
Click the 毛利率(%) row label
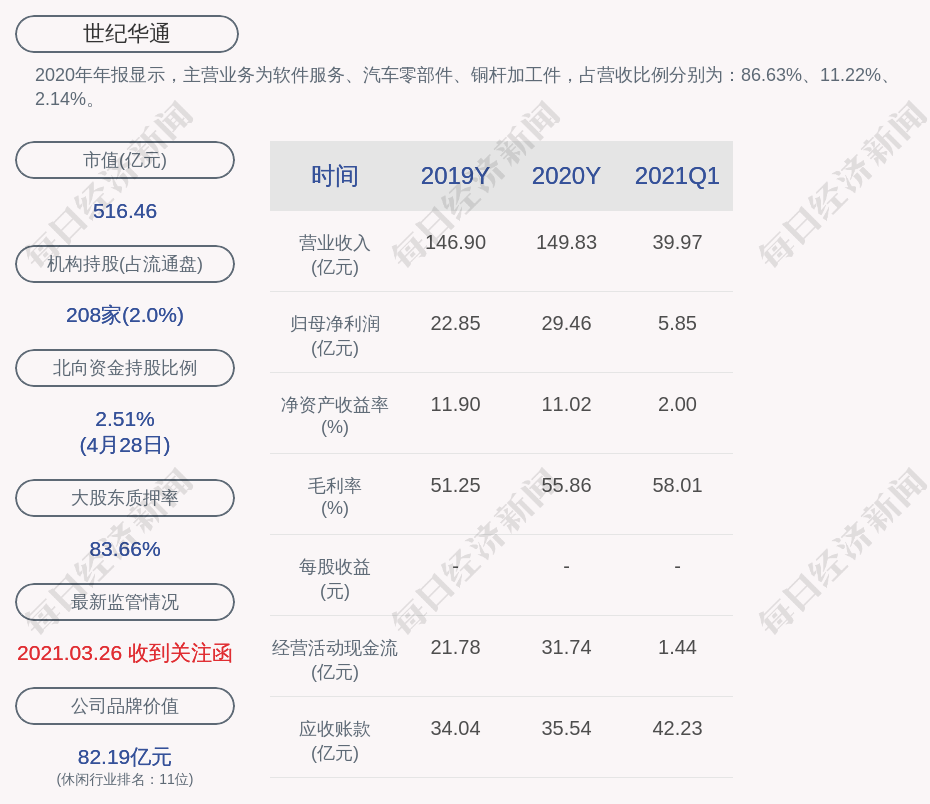pos(335,497)
